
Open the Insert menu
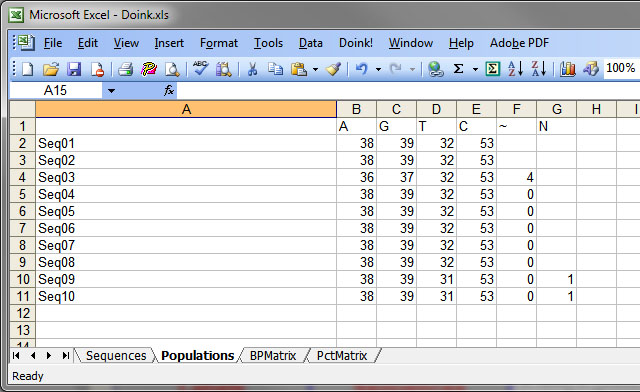[x=169, y=43]
